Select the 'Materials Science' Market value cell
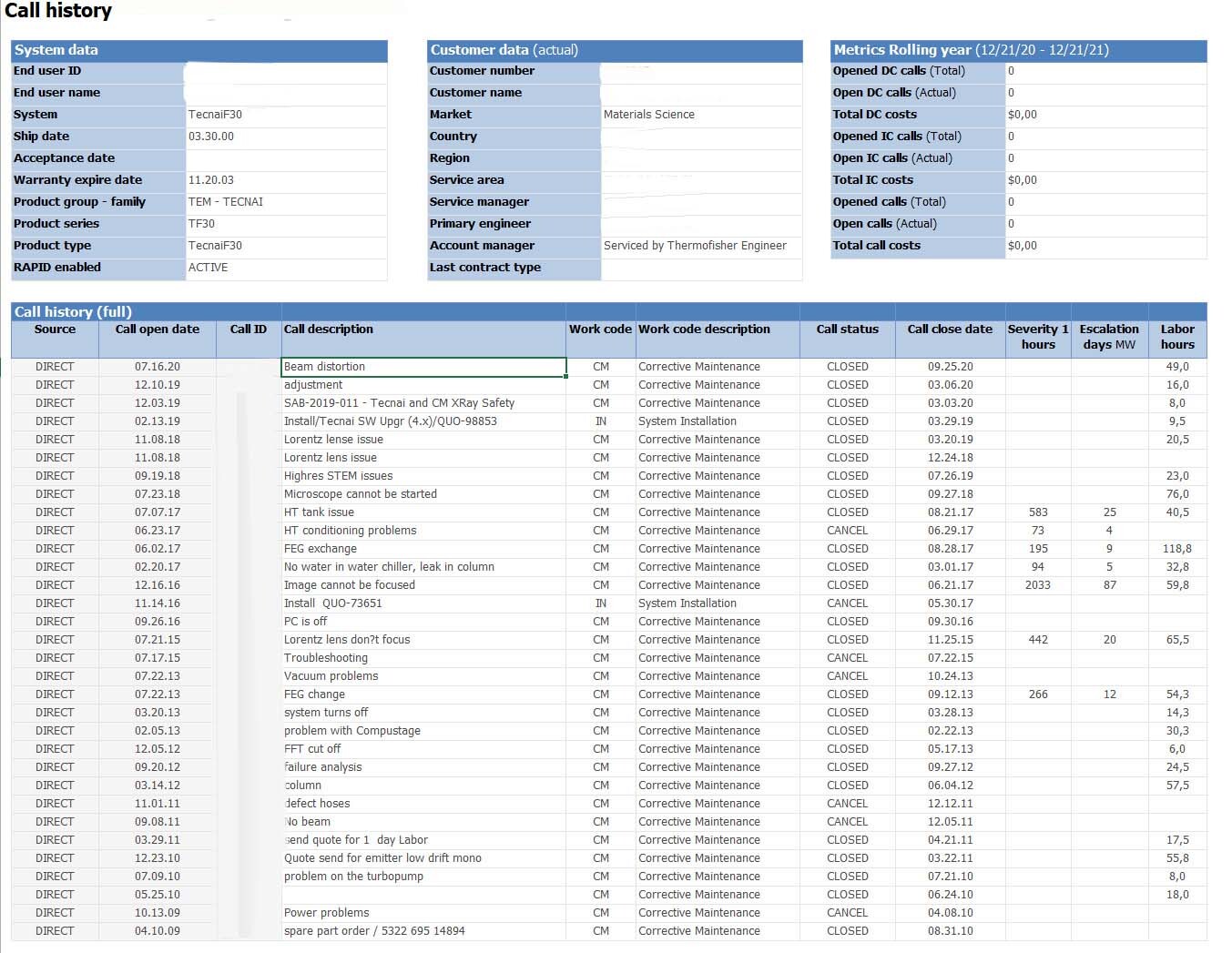 (701, 115)
